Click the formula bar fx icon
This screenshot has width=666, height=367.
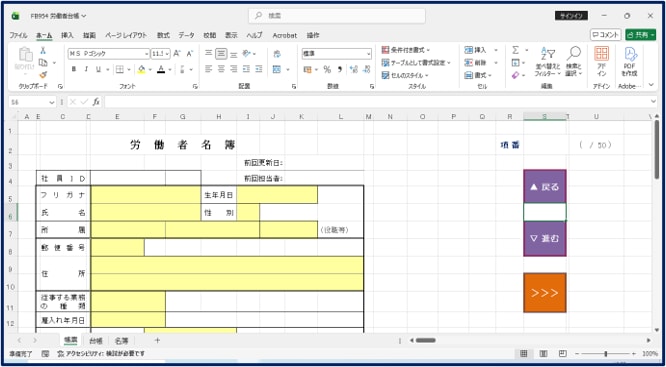pyautogui.click(x=96, y=102)
